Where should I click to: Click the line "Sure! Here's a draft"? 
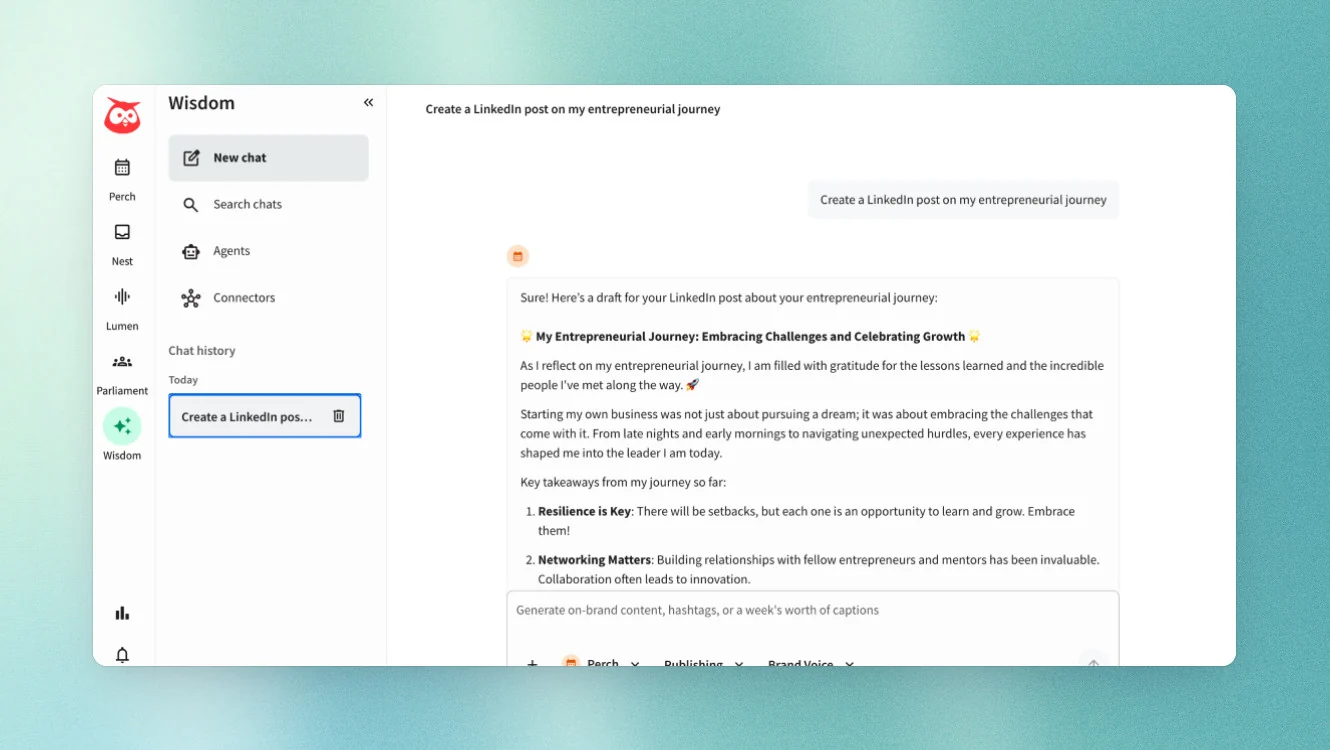(x=729, y=297)
